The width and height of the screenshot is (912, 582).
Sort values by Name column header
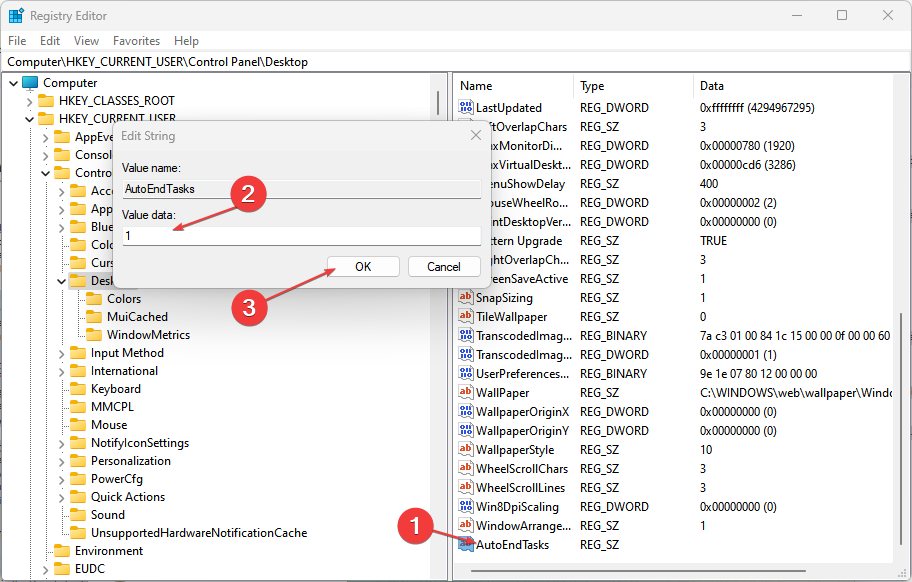click(x=514, y=85)
